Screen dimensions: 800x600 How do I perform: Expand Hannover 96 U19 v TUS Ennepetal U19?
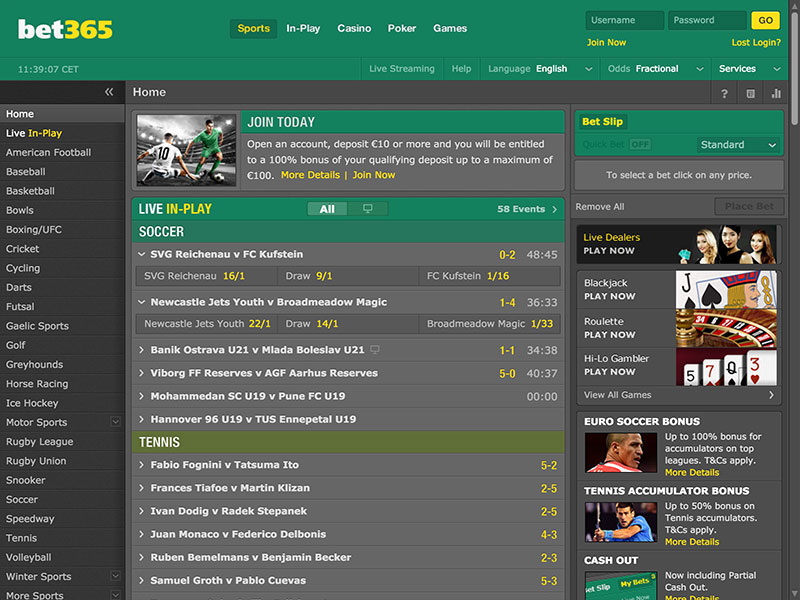141,419
